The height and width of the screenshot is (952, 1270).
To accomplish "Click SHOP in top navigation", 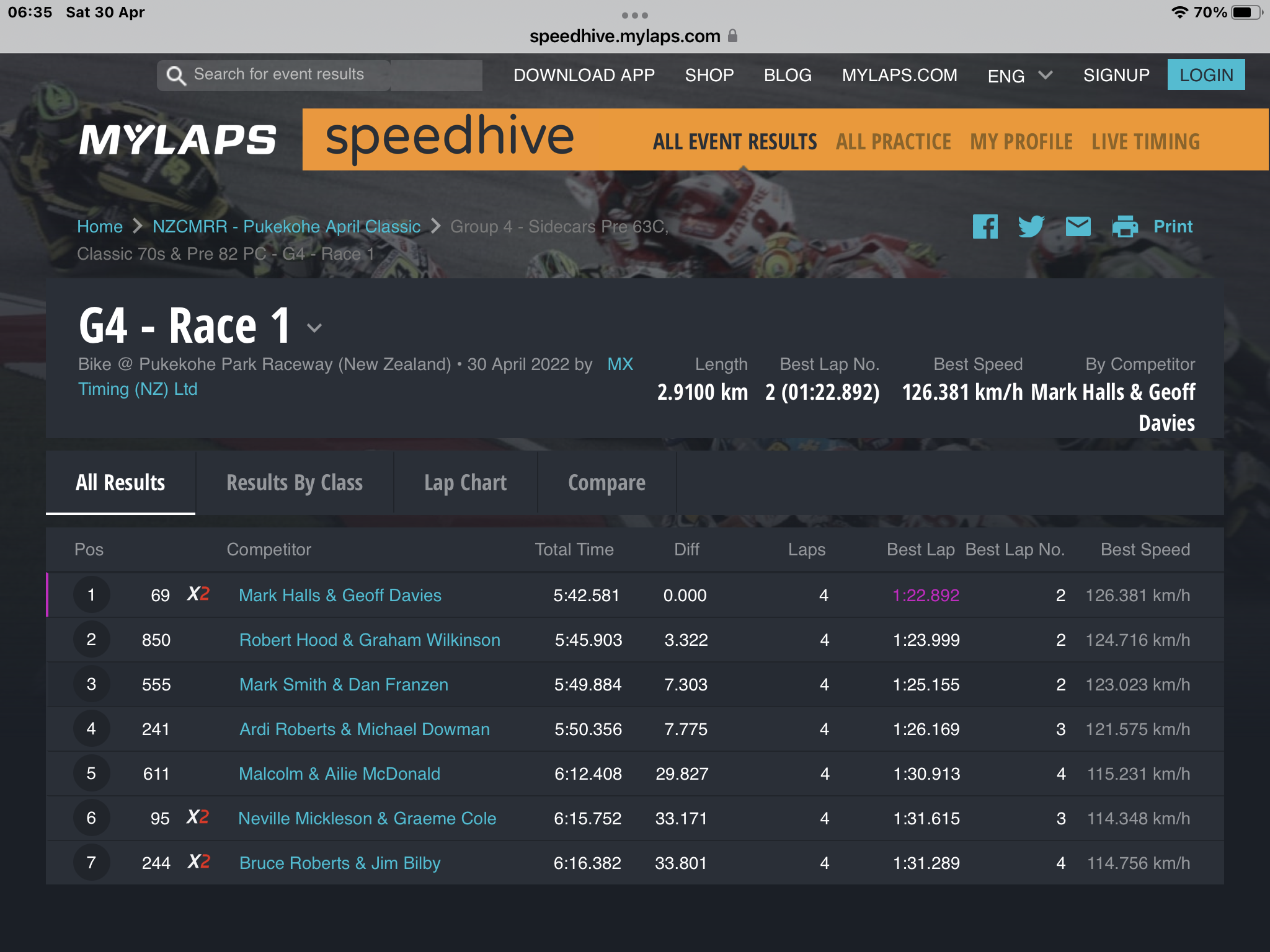I will (x=709, y=75).
